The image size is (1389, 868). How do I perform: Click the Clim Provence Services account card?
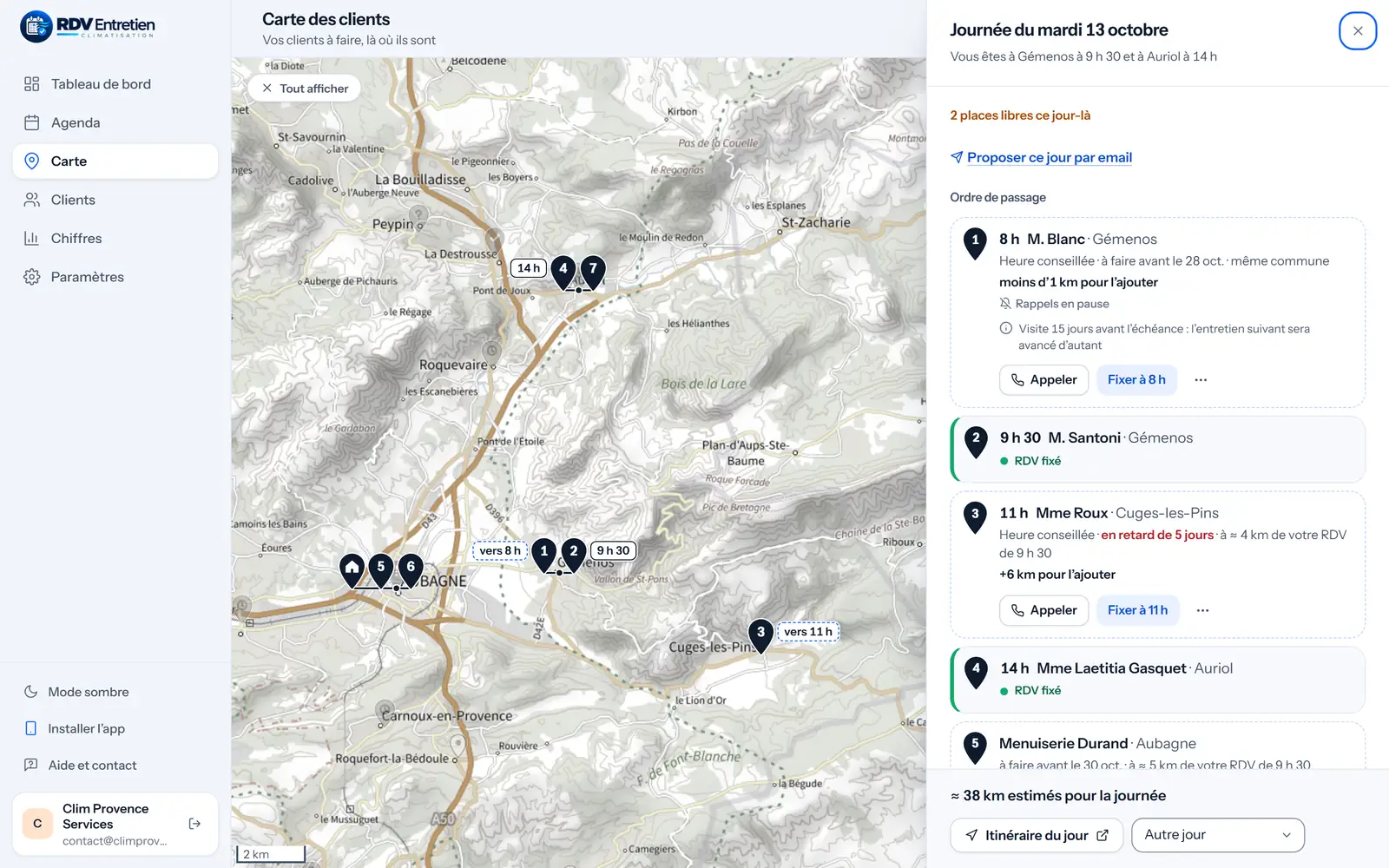(115, 824)
